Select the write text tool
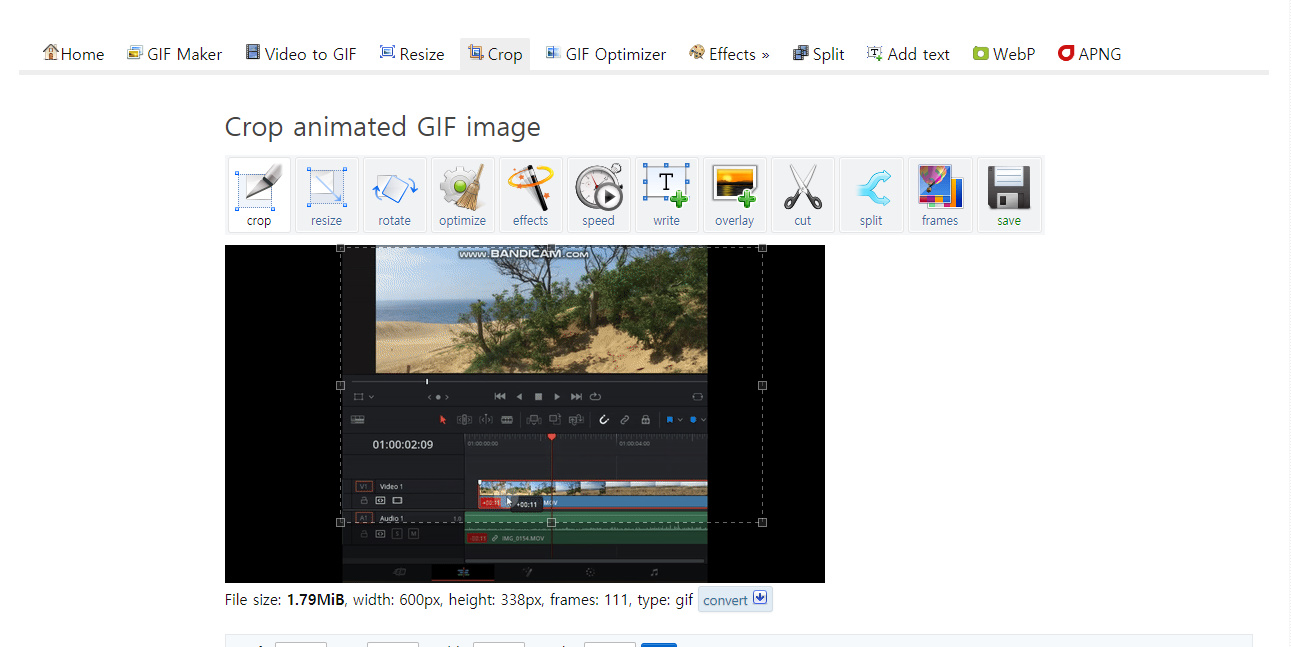This screenshot has width=1291, height=647. coord(667,195)
